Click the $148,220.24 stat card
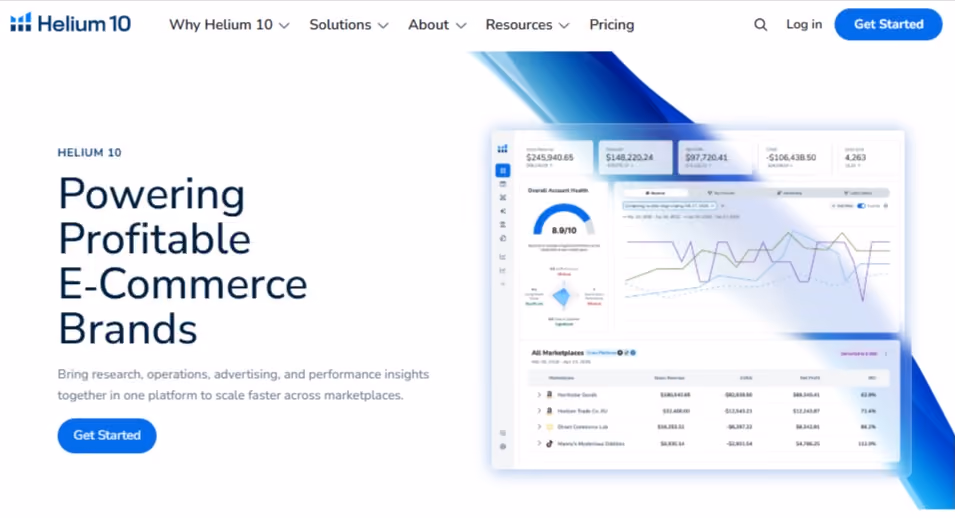Image resolution: width=955 pixels, height=518 pixels. (x=635, y=158)
